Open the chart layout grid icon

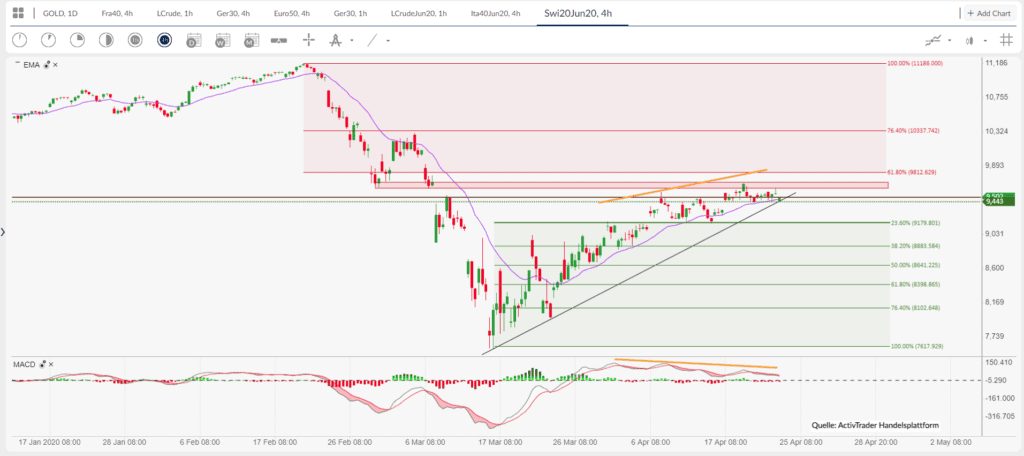click(18, 13)
